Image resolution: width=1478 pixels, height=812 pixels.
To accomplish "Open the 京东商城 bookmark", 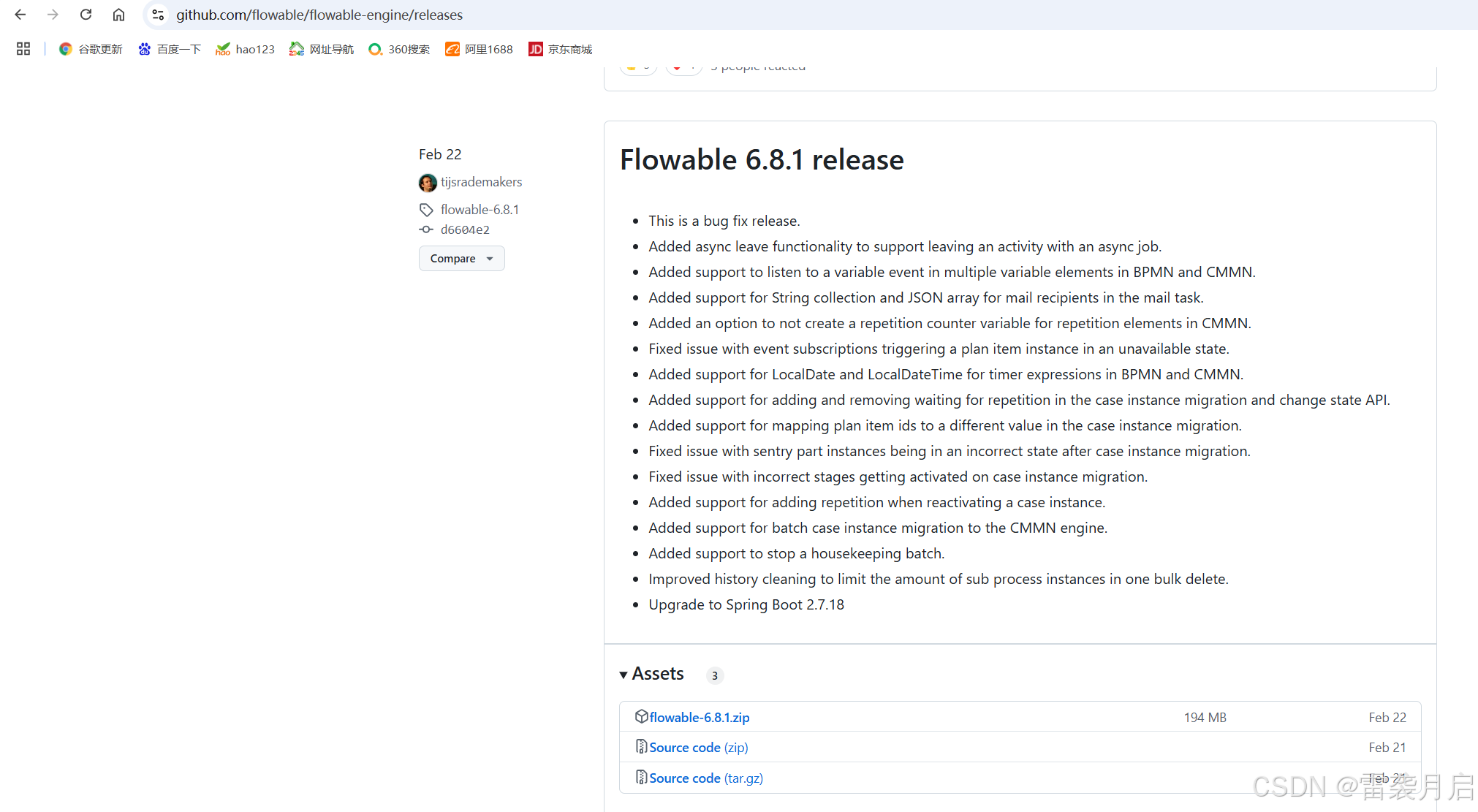I will coord(561,49).
